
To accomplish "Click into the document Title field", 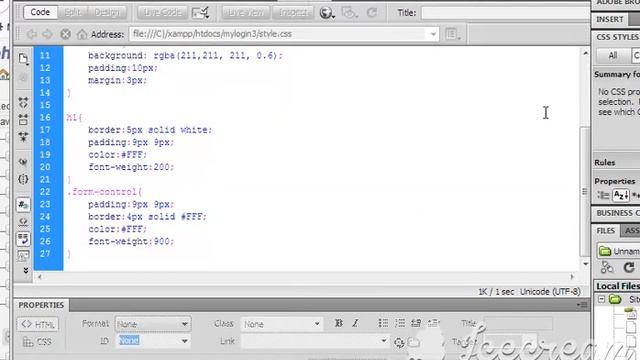I will (x=505, y=13).
